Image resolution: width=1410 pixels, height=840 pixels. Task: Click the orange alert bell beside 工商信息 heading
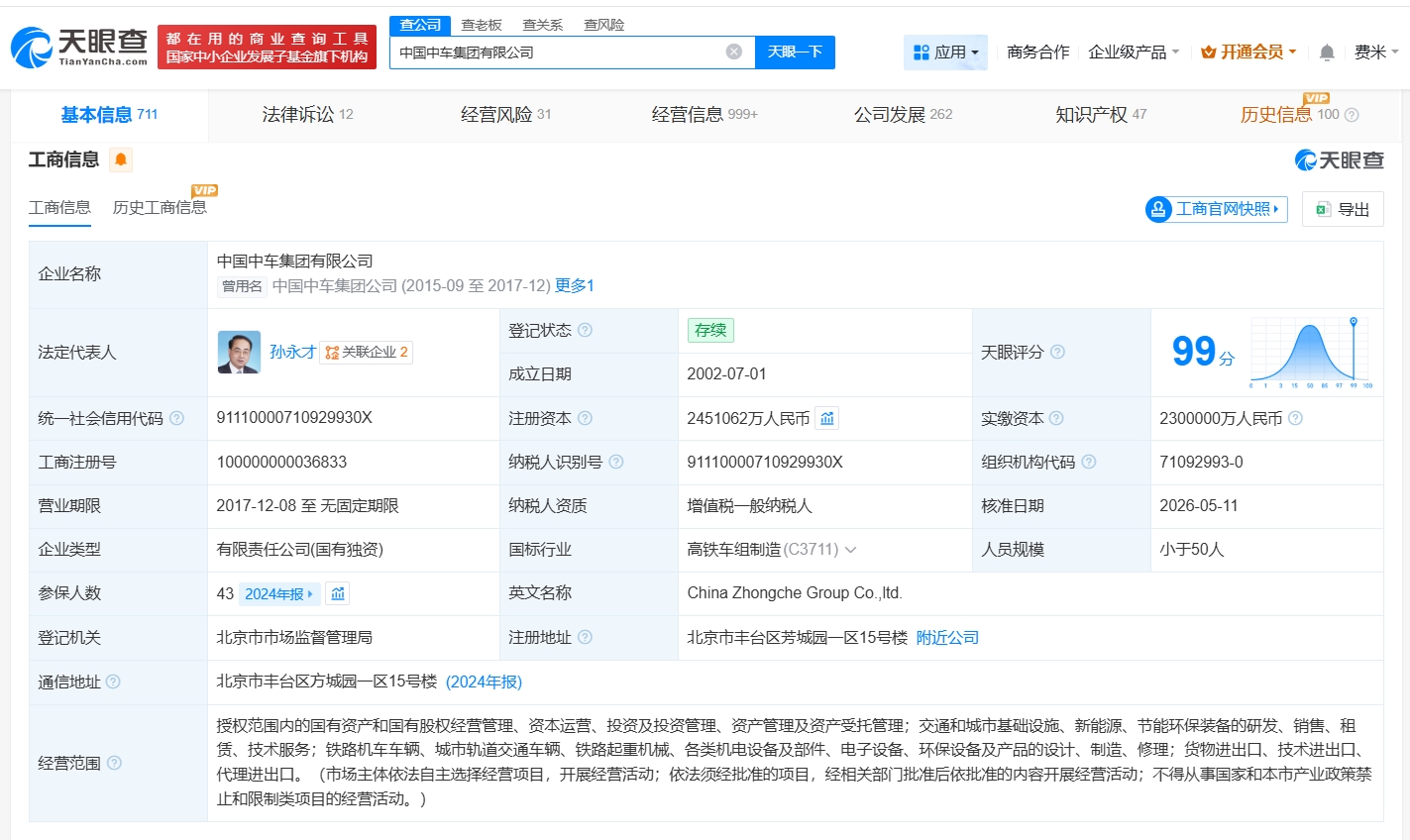click(121, 159)
